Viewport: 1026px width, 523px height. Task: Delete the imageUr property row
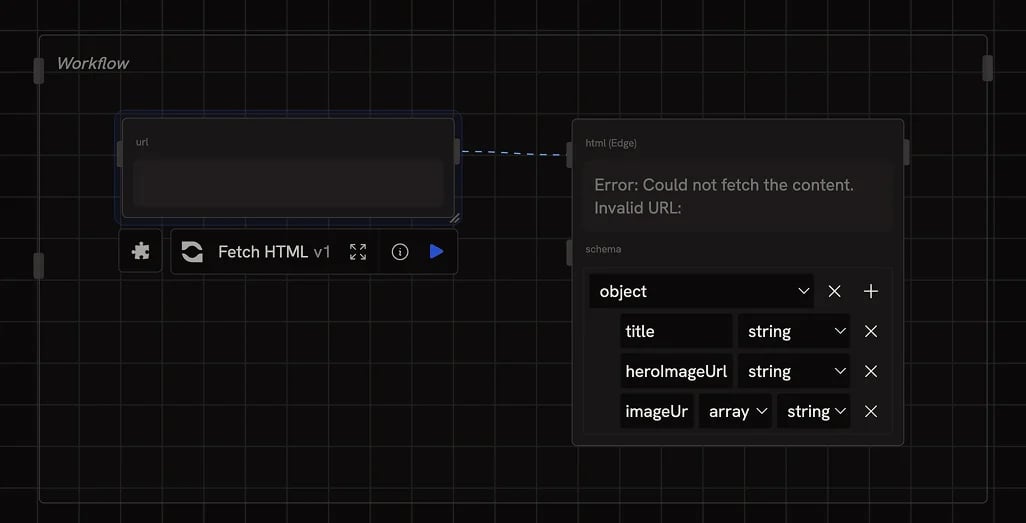point(870,411)
